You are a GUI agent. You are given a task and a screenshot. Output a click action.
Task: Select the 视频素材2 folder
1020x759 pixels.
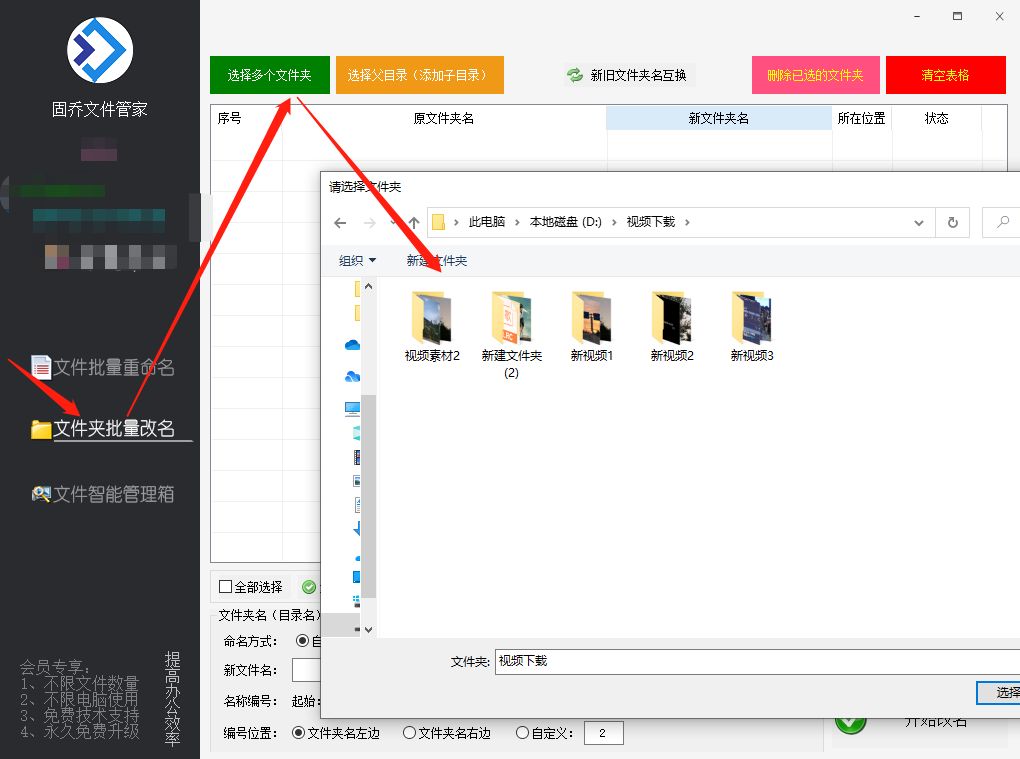[x=432, y=326]
